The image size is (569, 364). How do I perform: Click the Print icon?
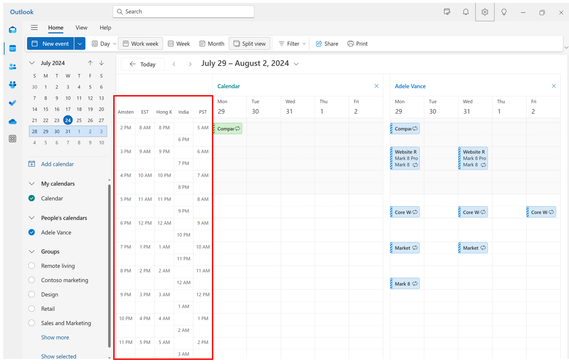tap(350, 44)
